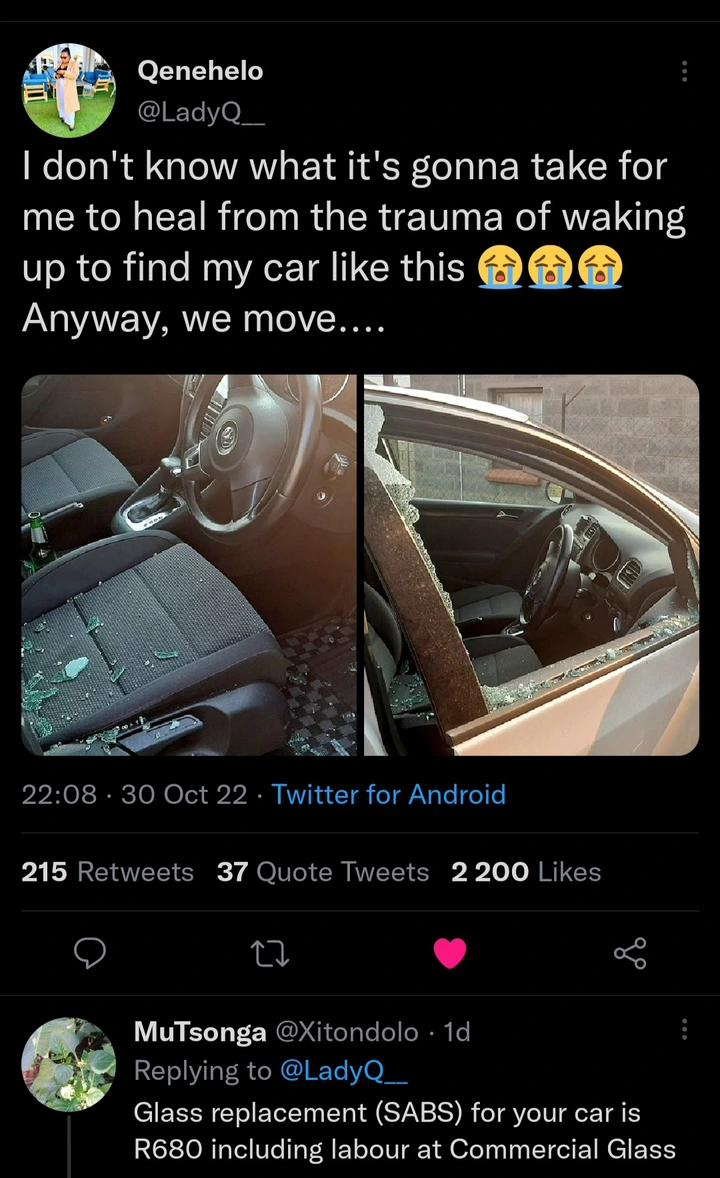This screenshot has width=720, height=1178.
Task: Unlike the tweet via pink heart
Action: point(449,953)
